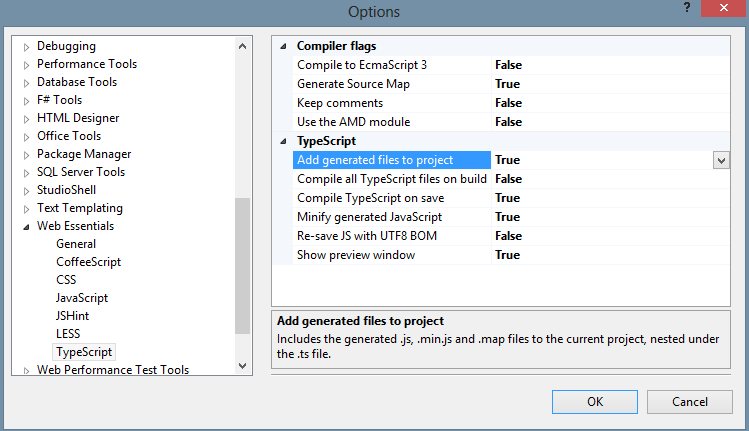Viewport: 749px width, 431px height.
Task: Click True value for Minify generated JavaScript
Action: [x=507, y=217]
